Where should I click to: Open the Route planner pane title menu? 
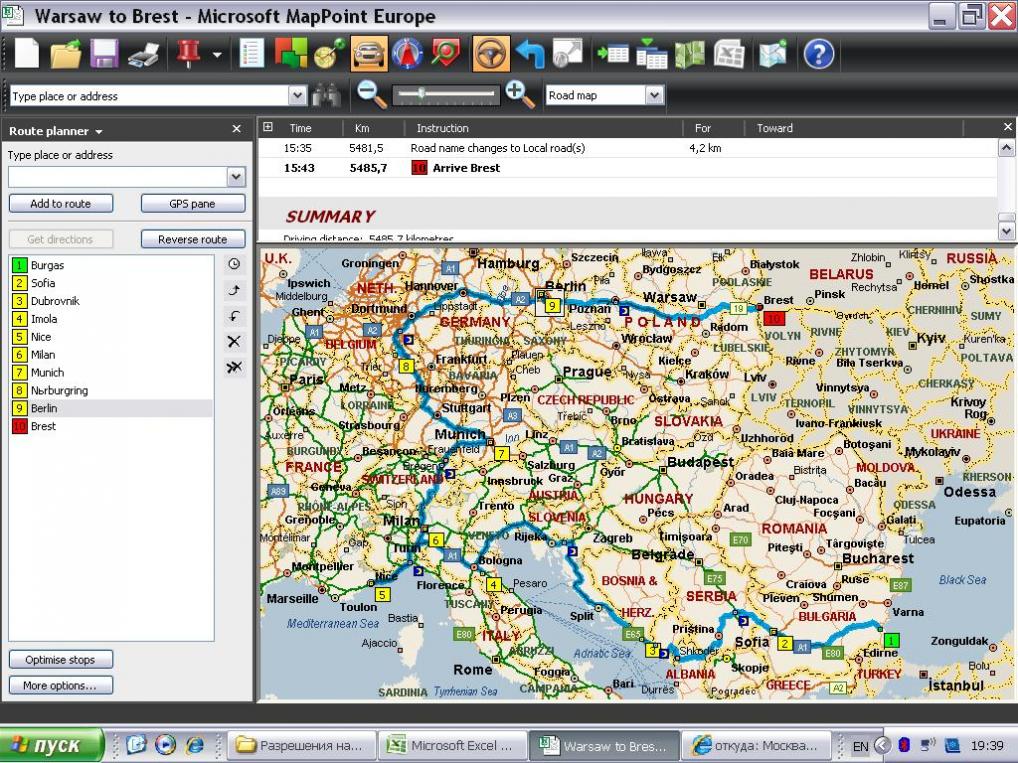pos(55,131)
